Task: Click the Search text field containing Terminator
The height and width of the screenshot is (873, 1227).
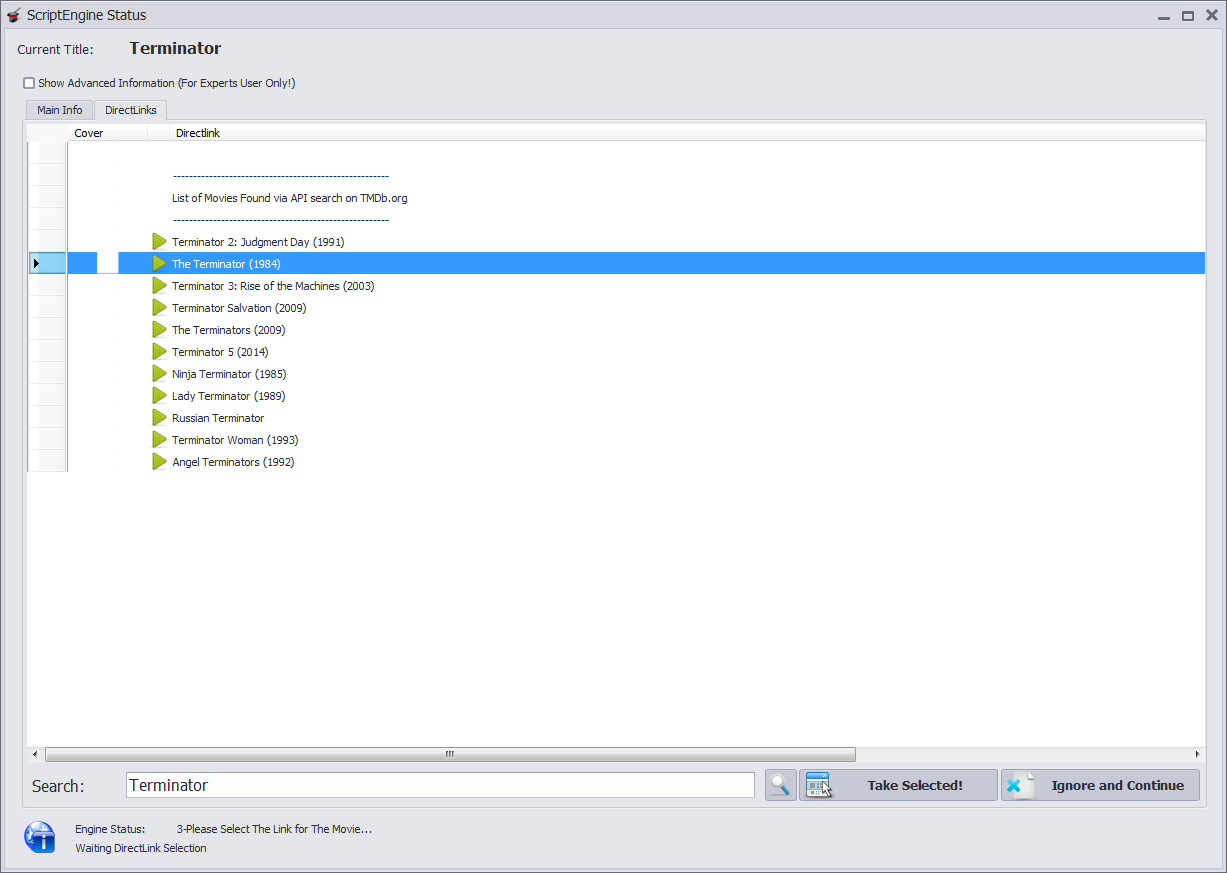Action: pos(441,785)
